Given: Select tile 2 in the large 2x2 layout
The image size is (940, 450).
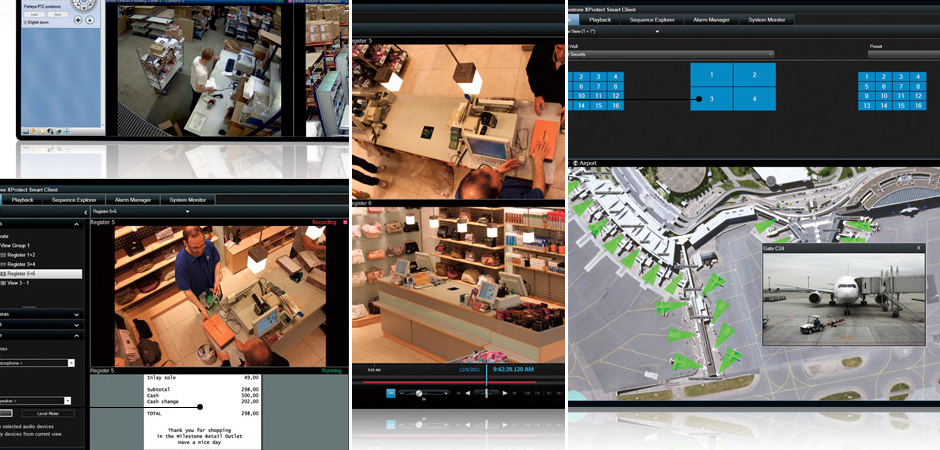Looking at the screenshot, I should pyautogui.click(x=755, y=75).
